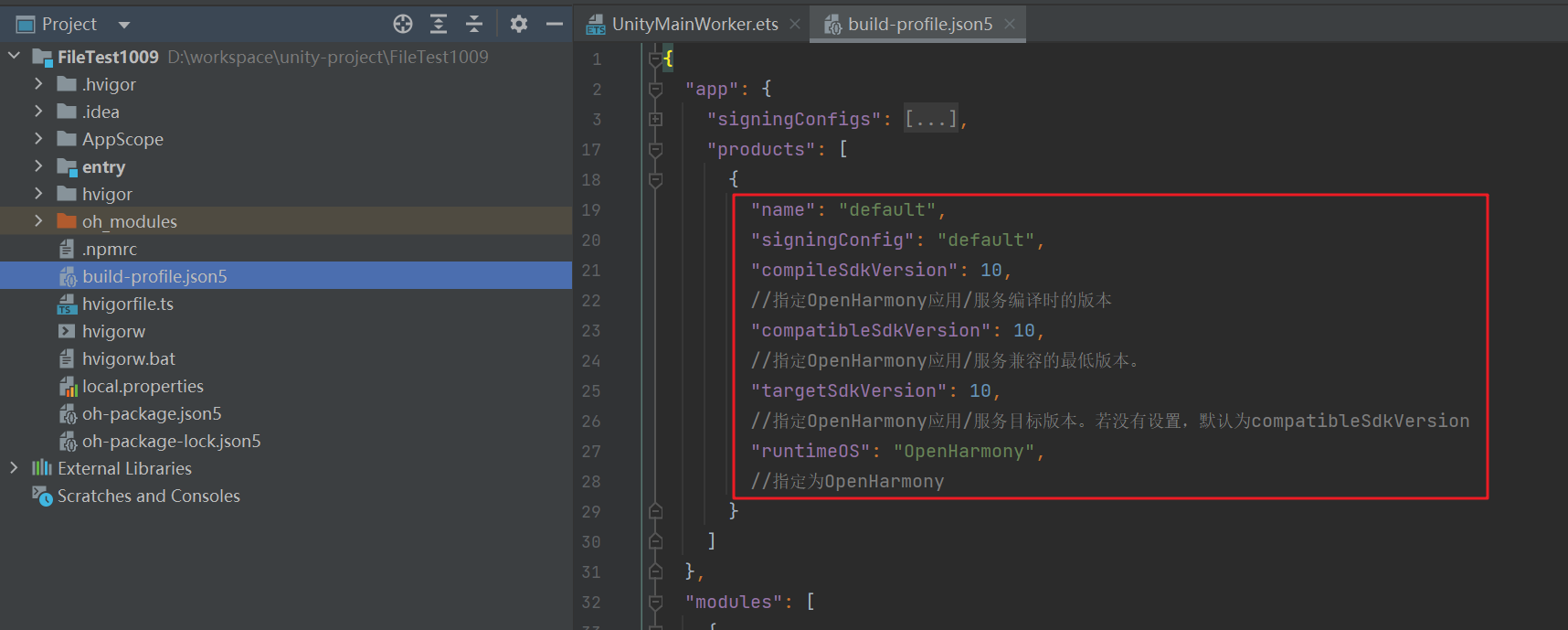This screenshot has width=1568, height=630.
Task: Open the Project view dropdown arrow
Action: point(124,25)
